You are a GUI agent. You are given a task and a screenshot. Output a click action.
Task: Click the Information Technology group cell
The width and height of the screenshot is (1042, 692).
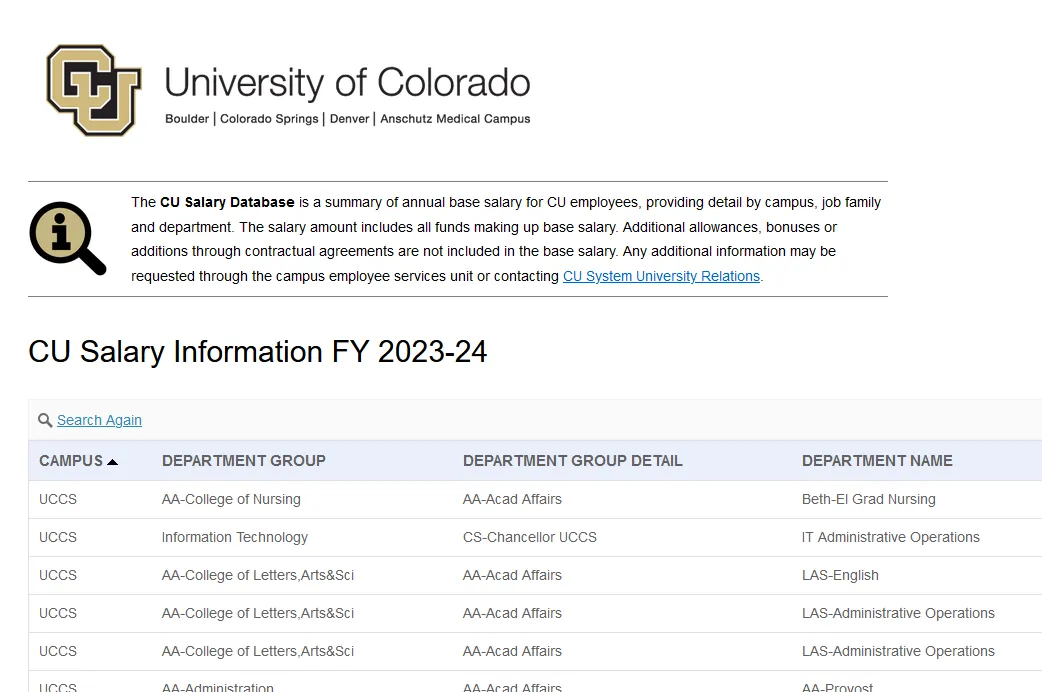coord(234,537)
